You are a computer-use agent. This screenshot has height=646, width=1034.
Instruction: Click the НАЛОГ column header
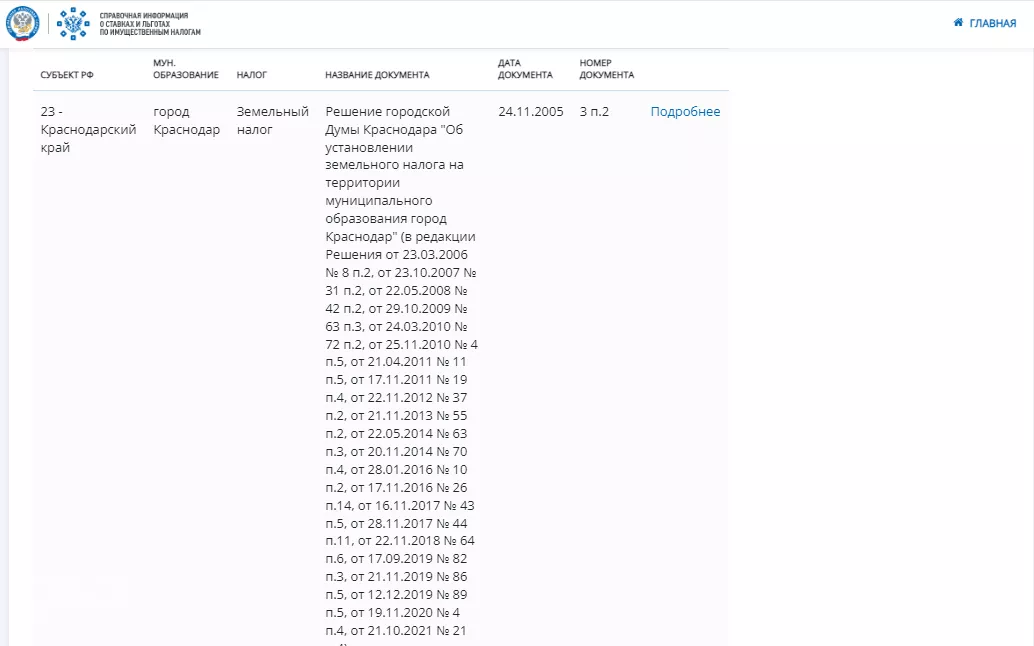coord(251,75)
